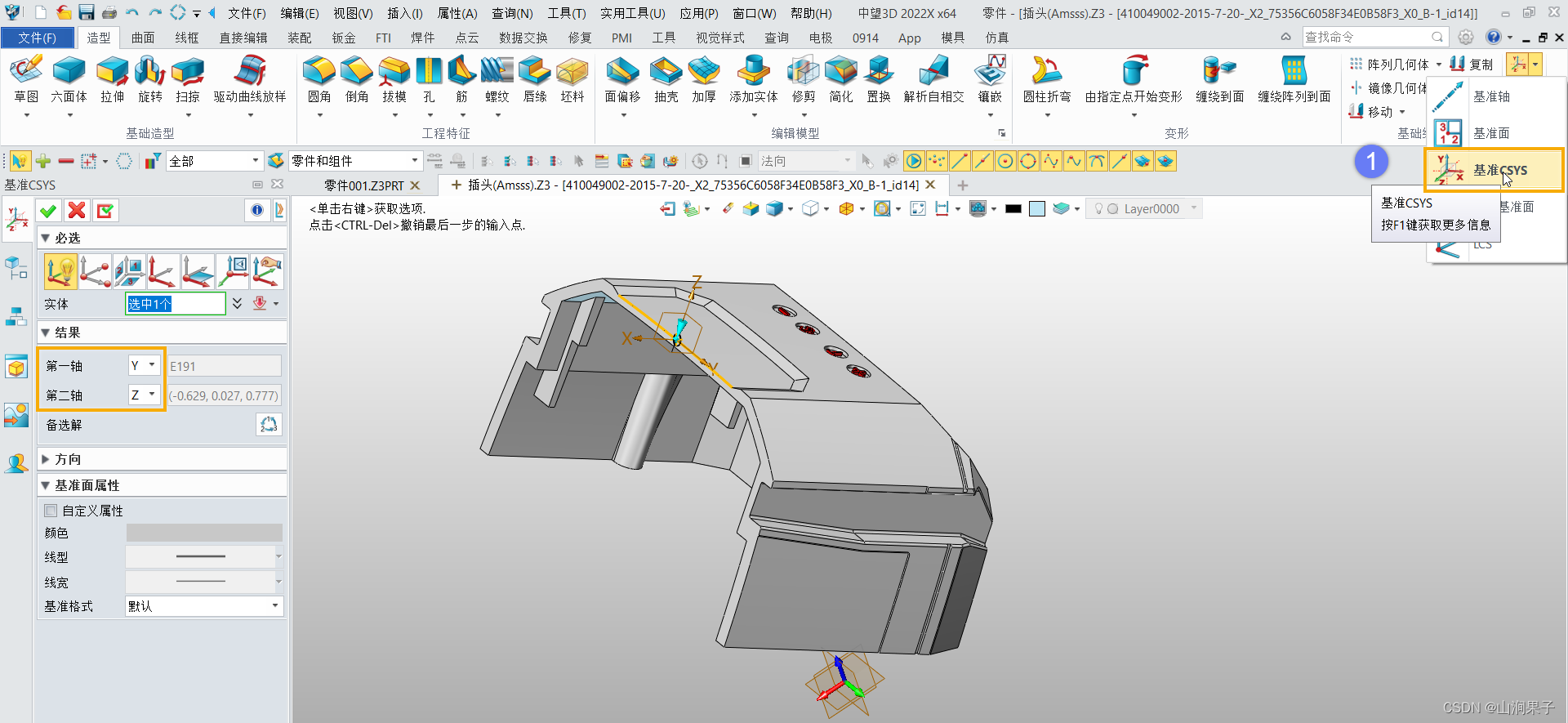Open the 第二轴 axis dropdown
The height and width of the screenshot is (723, 1568).
(x=144, y=395)
